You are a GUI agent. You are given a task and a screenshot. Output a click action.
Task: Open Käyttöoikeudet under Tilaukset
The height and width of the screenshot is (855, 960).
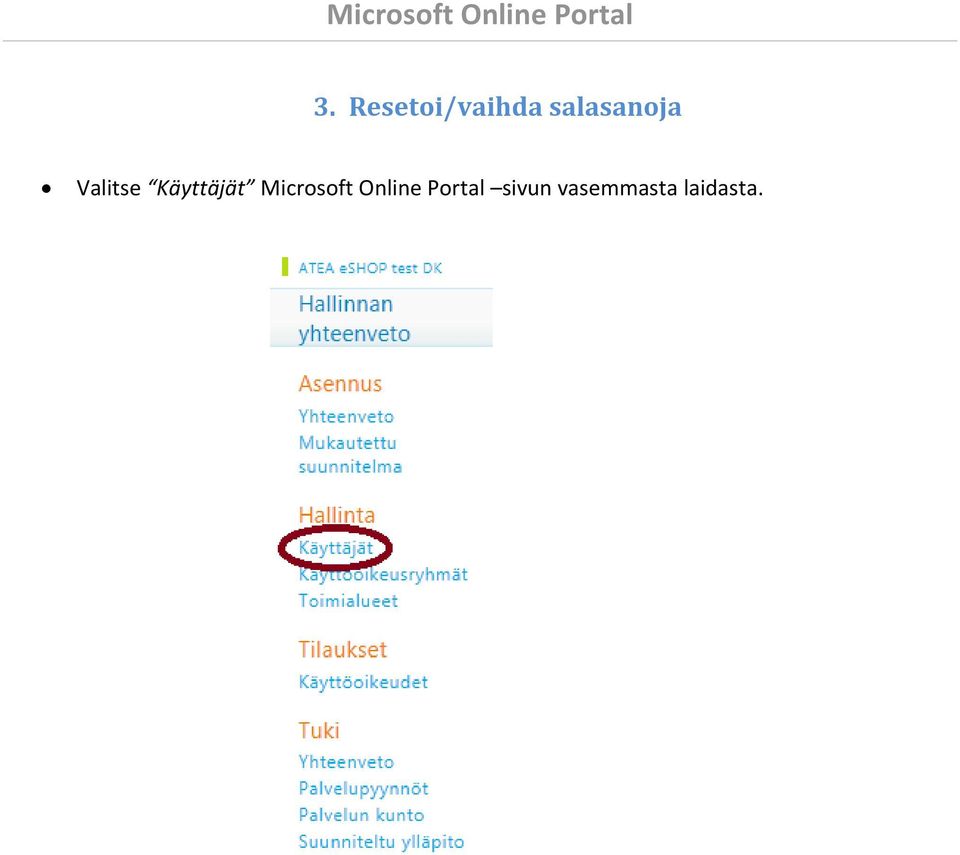click(363, 682)
